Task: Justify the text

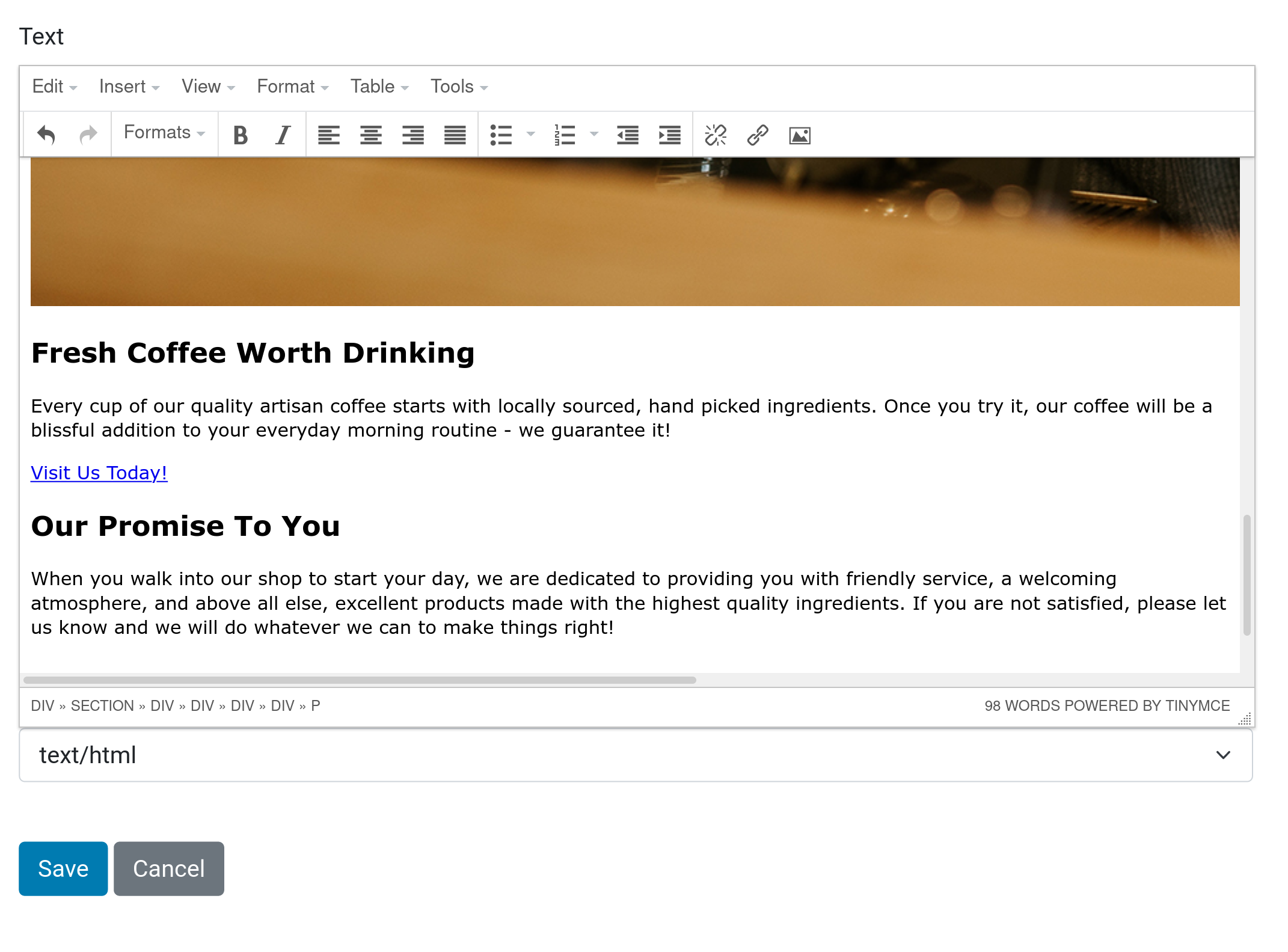Action: tap(455, 135)
